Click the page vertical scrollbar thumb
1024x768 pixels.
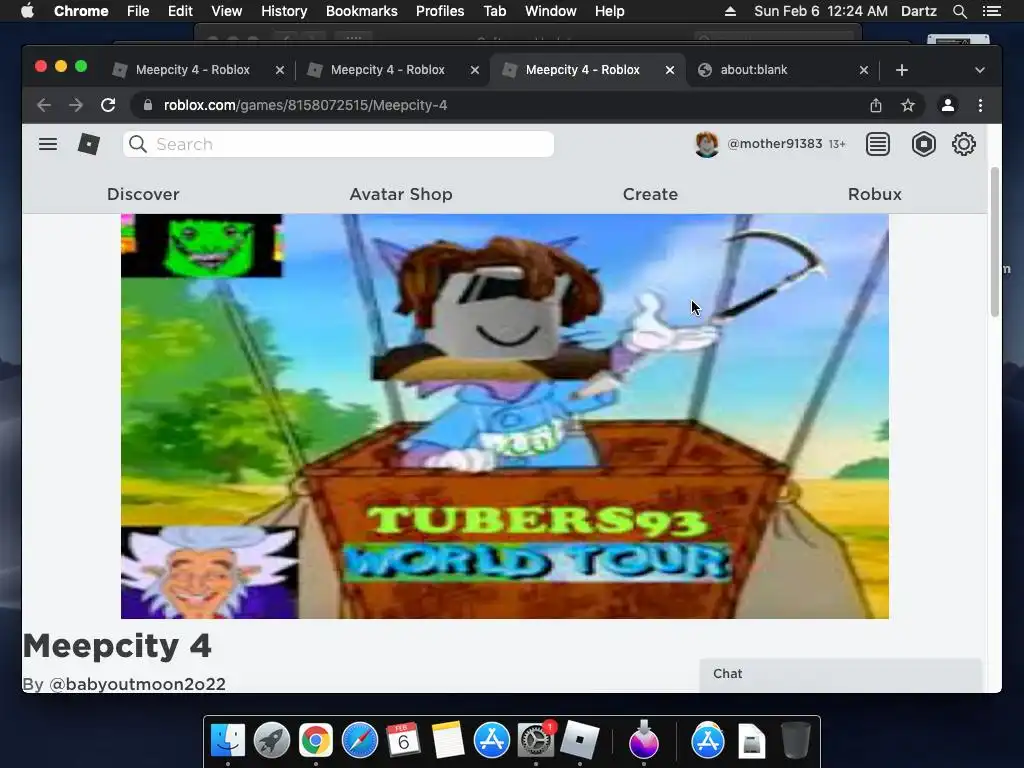pyautogui.click(x=995, y=242)
